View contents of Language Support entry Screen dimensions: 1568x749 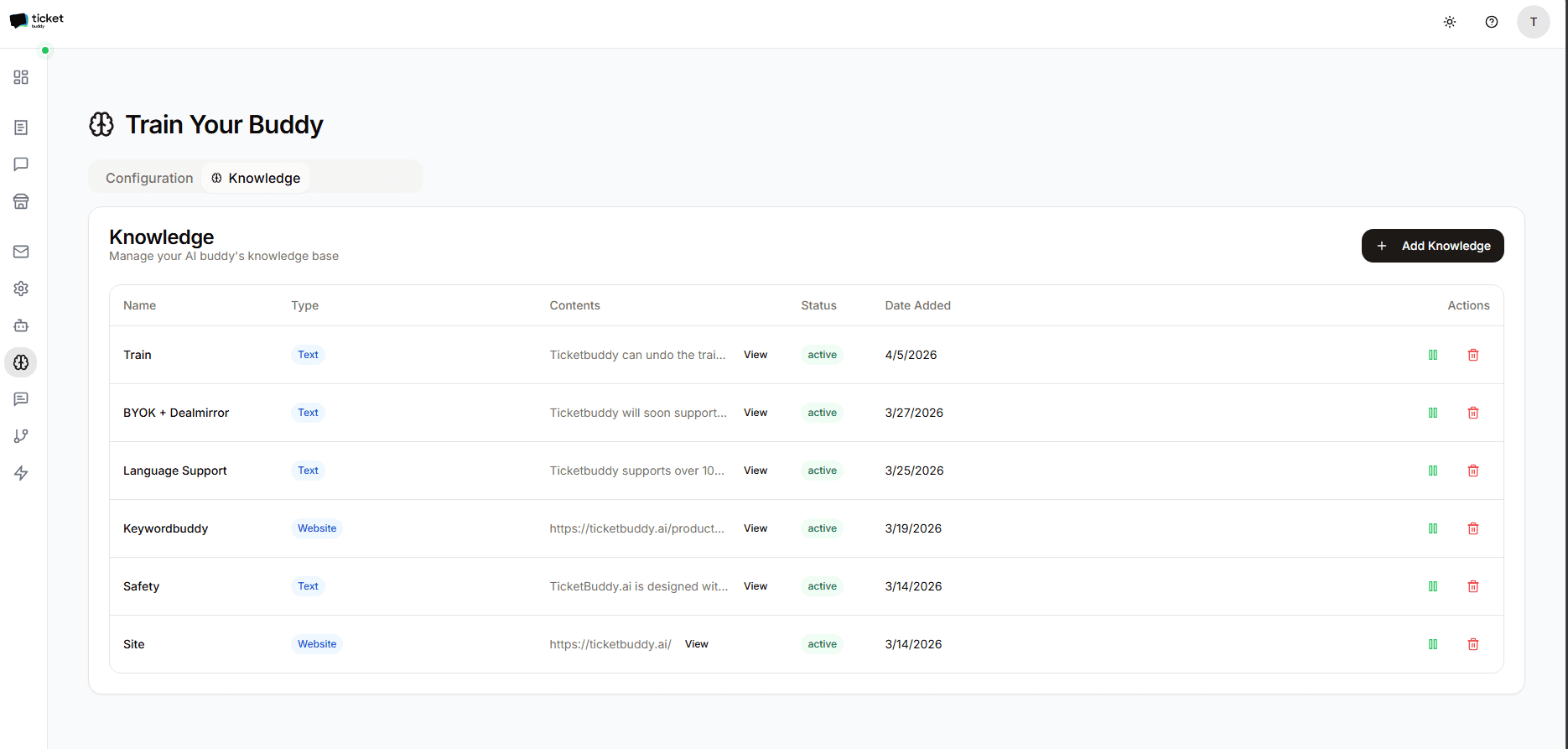click(755, 471)
